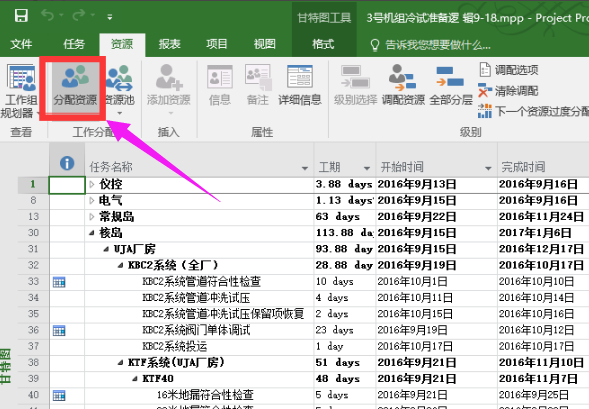Open the 开始时间 column dropdown arrow
589x409 pixels.
[x=488, y=168]
